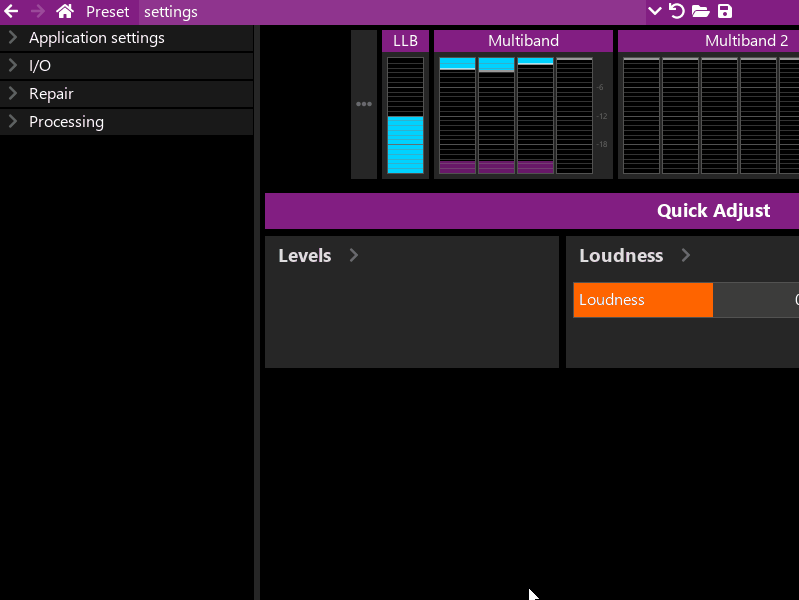Viewport: 799px width, 600px height.
Task: Click the orange Loudness slider
Action: [643, 300]
